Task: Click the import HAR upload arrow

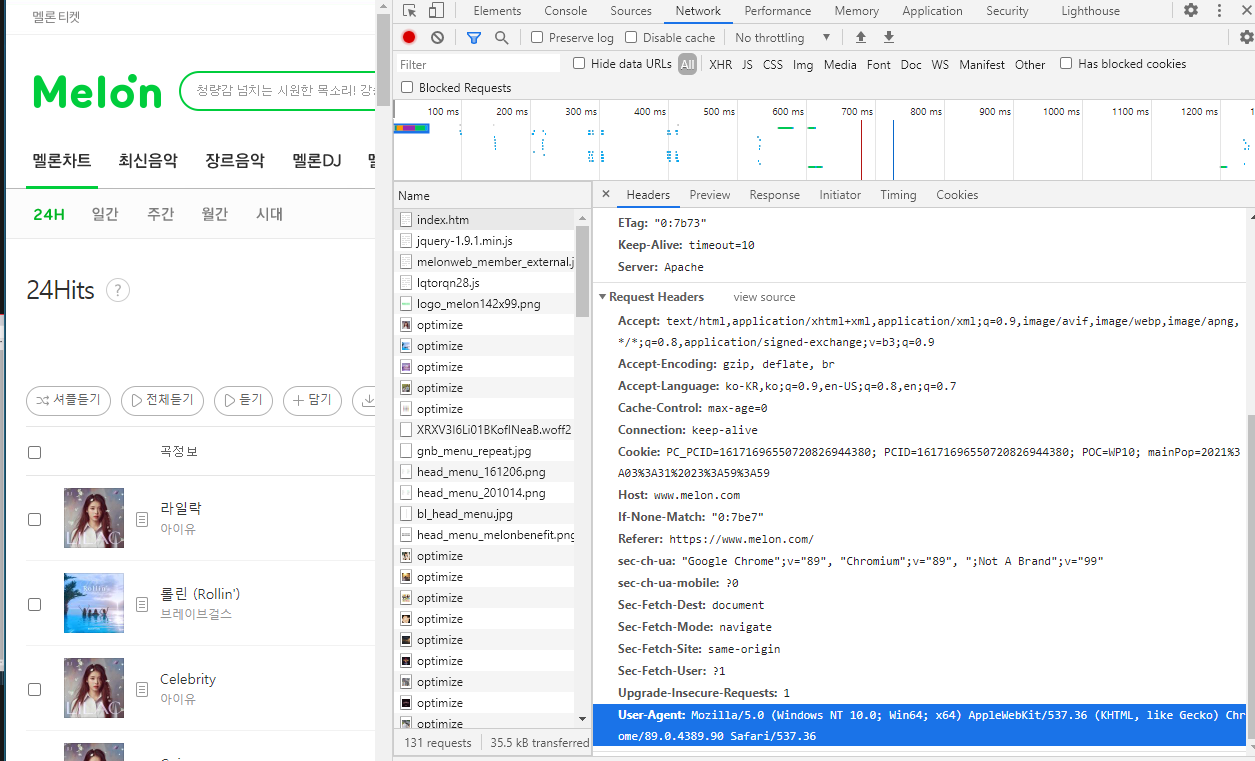Action: pyautogui.click(x=861, y=37)
